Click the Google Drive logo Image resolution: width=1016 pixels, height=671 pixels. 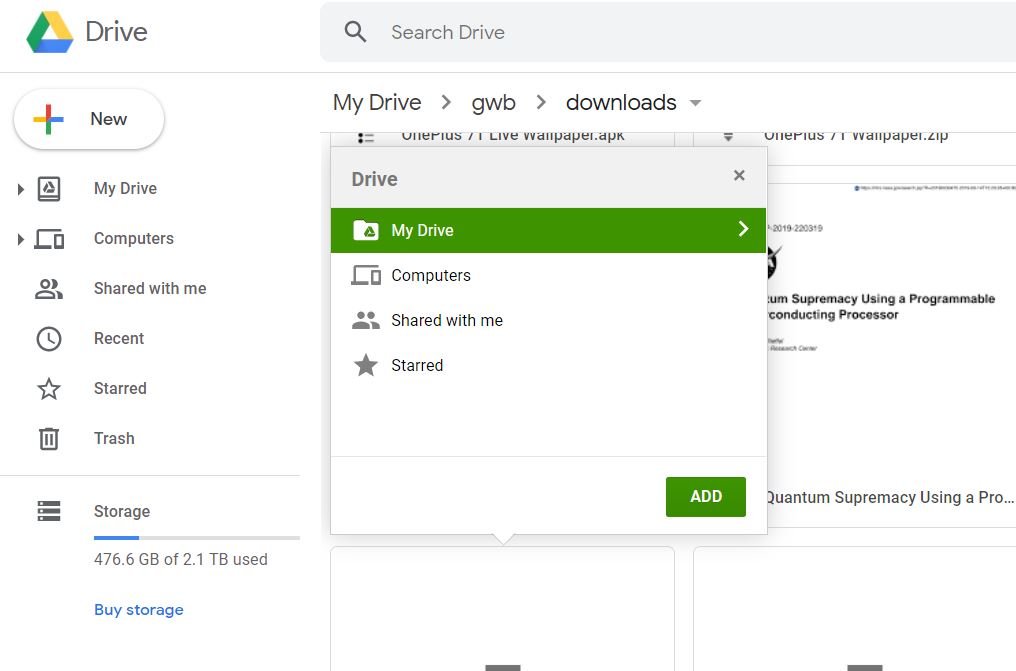[x=50, y=32]
